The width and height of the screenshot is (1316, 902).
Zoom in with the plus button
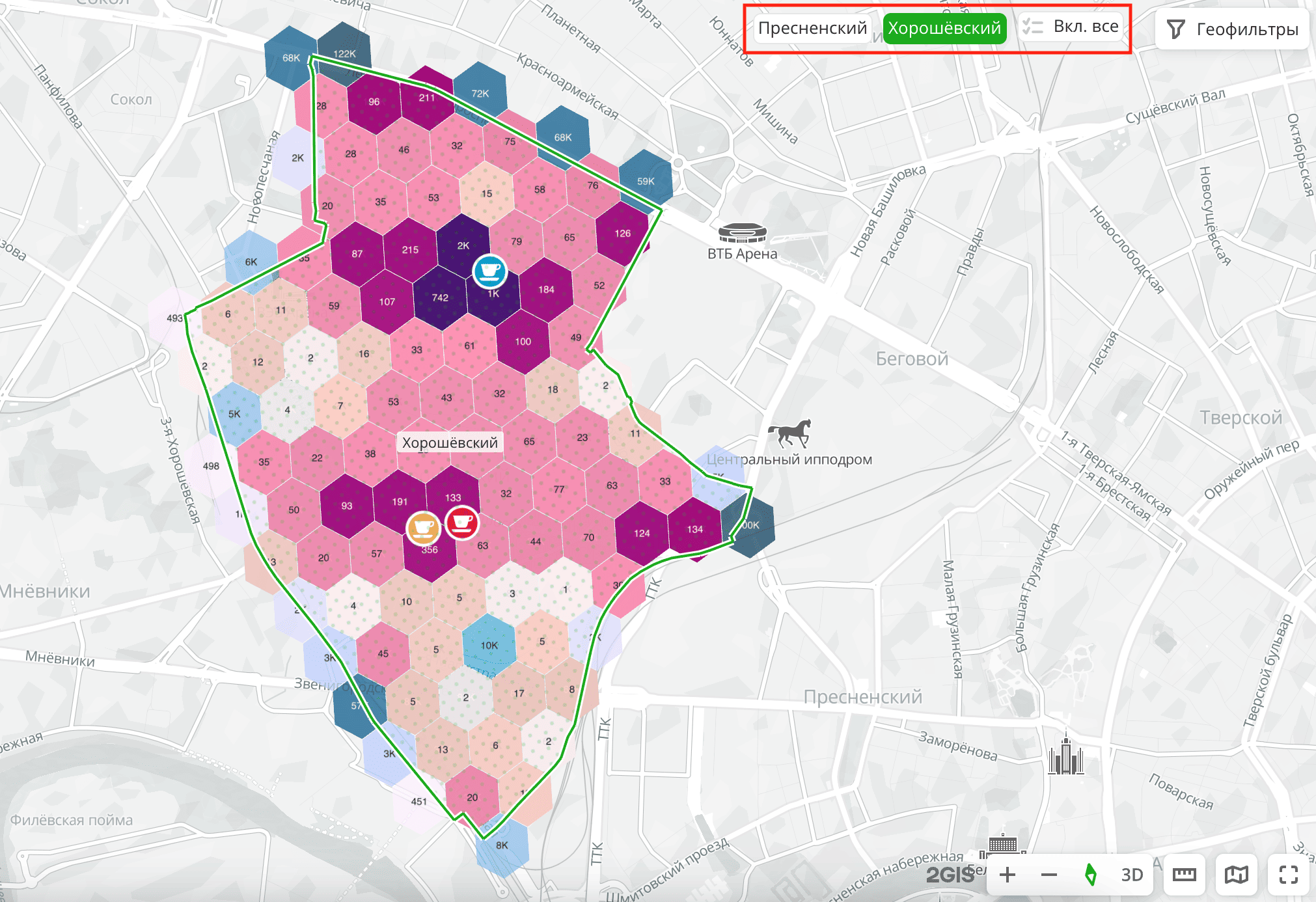tap(1008, 874)
